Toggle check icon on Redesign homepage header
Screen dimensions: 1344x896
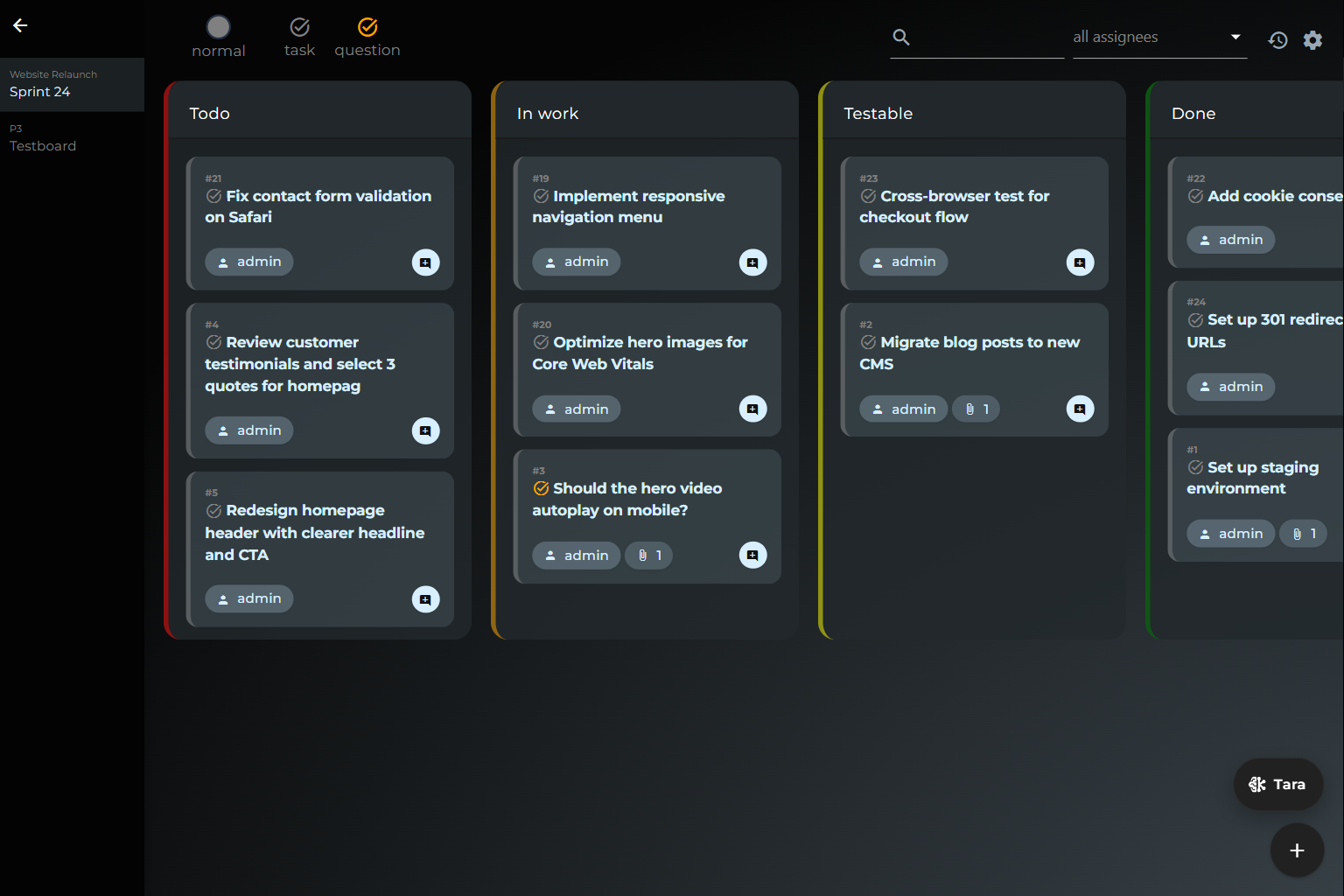click(x=213, y=510)
